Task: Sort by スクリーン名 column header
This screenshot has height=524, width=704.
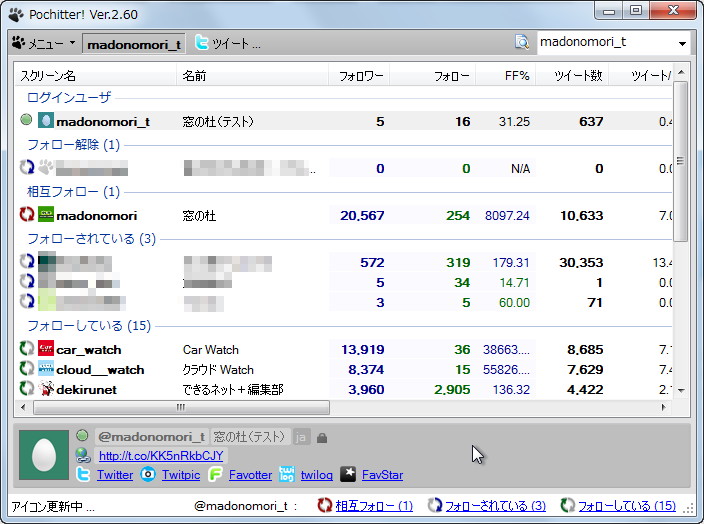Action: 94,76
